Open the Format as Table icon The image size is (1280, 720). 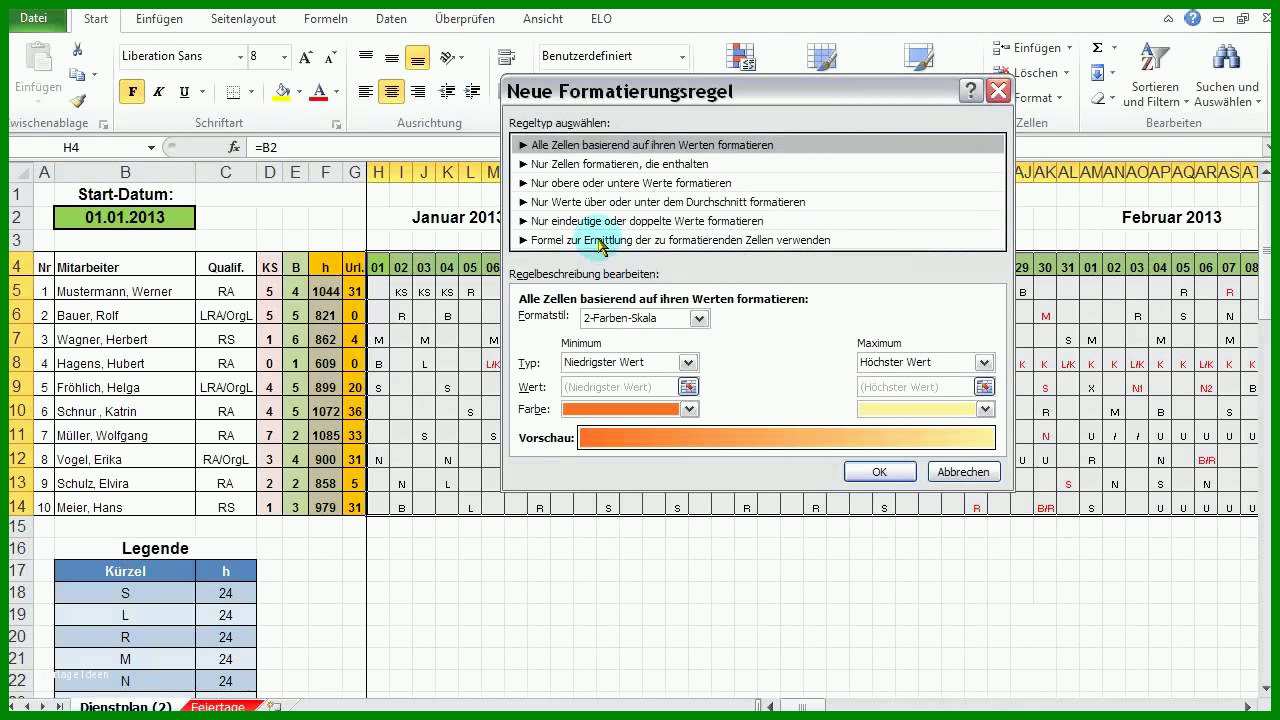click(822, 57)
